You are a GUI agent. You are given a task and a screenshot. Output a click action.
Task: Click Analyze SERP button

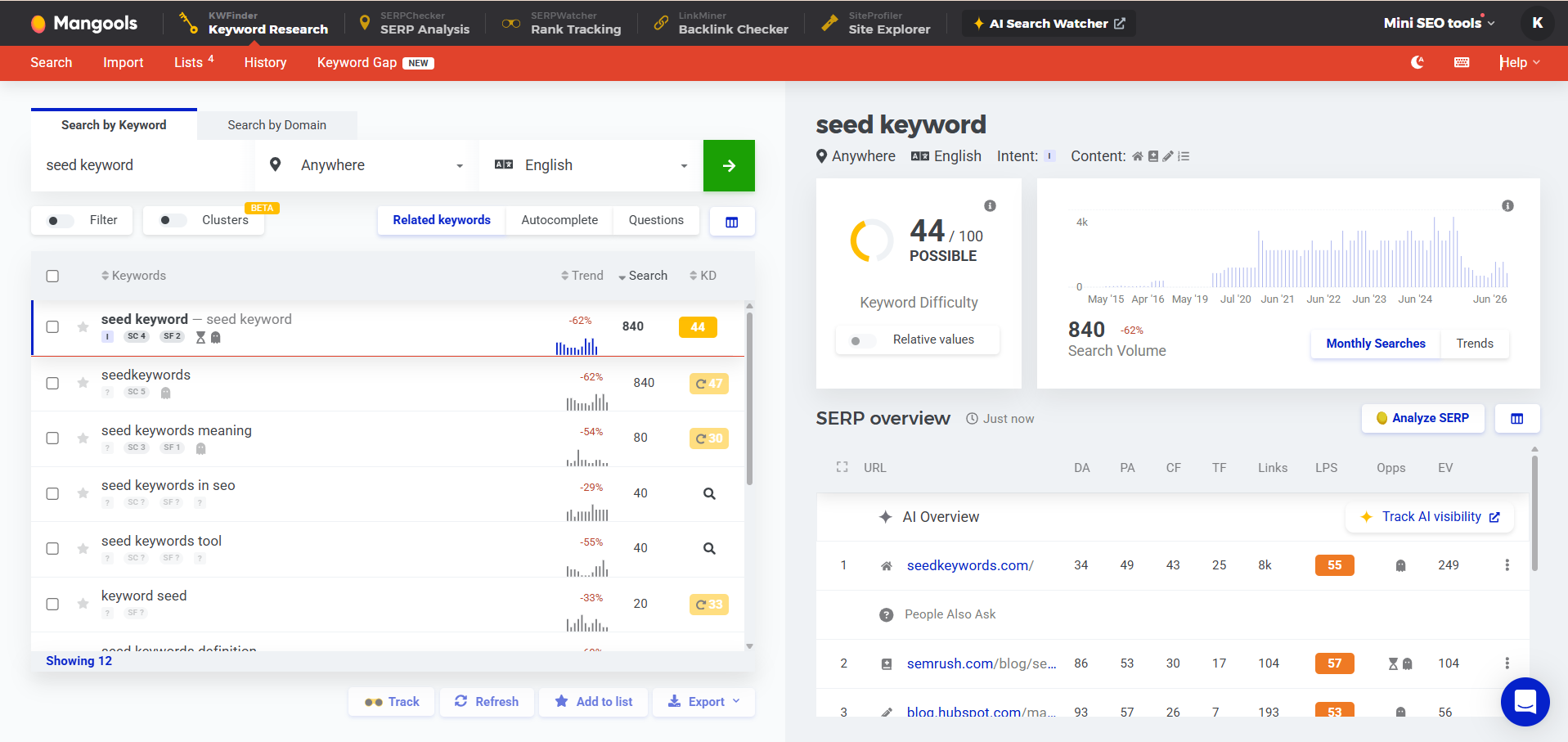1423,418
